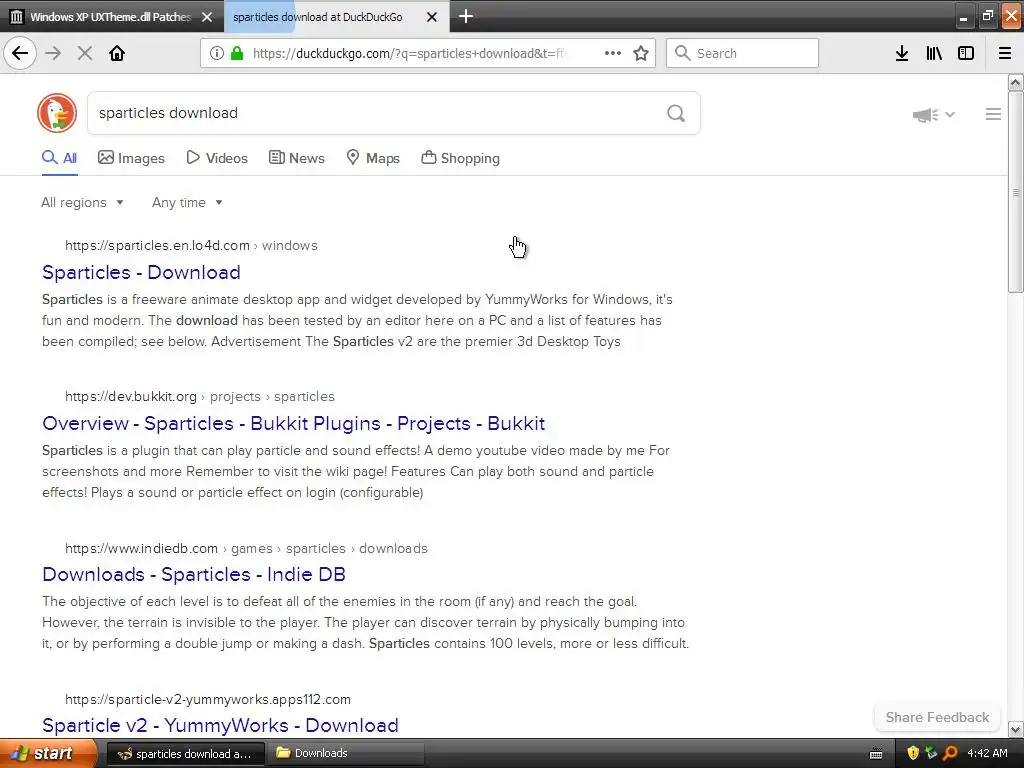Select the sparticles download at DuckDuckGo tab
The width and height of the screenshot is (1024, 768).
318,17
